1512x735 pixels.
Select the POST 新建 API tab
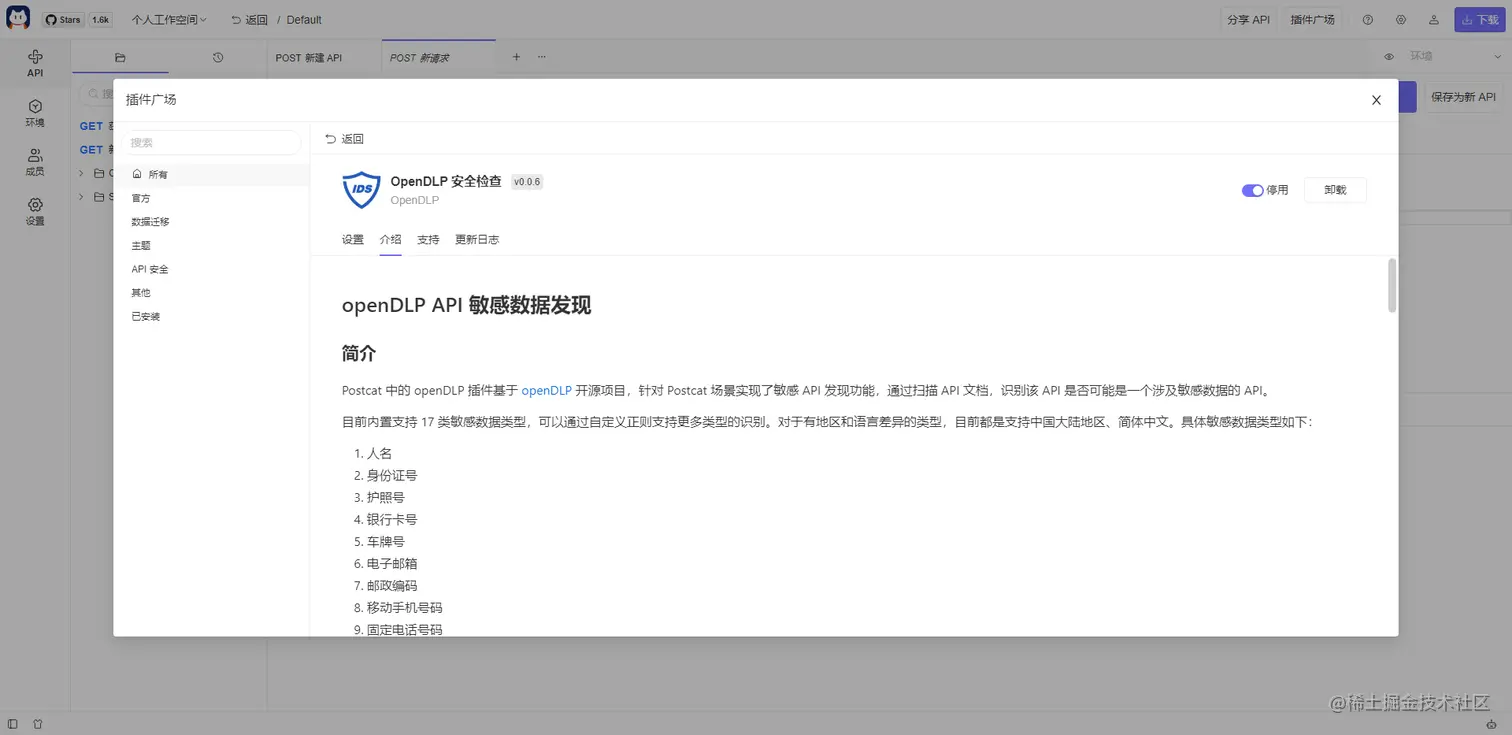point(324,57)
